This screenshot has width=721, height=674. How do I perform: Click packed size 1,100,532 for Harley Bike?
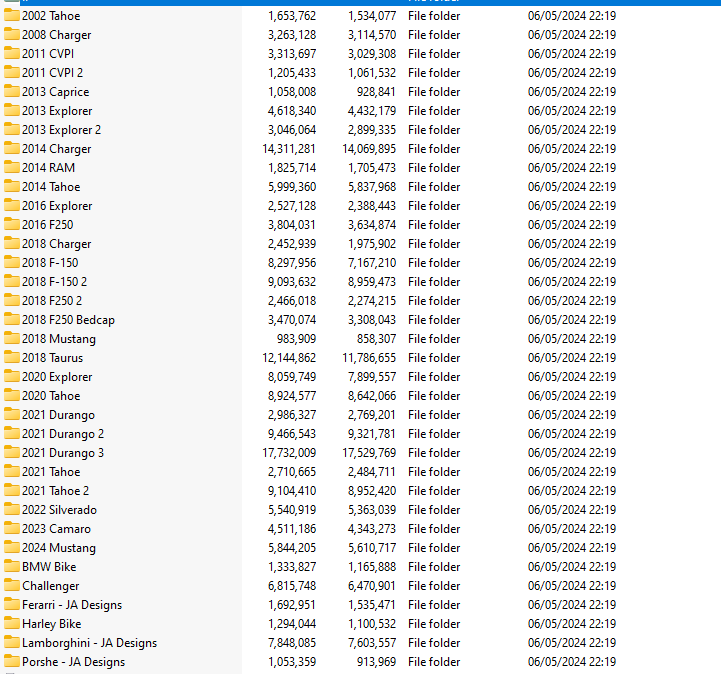pyautogui.click(x=372, y=623)
